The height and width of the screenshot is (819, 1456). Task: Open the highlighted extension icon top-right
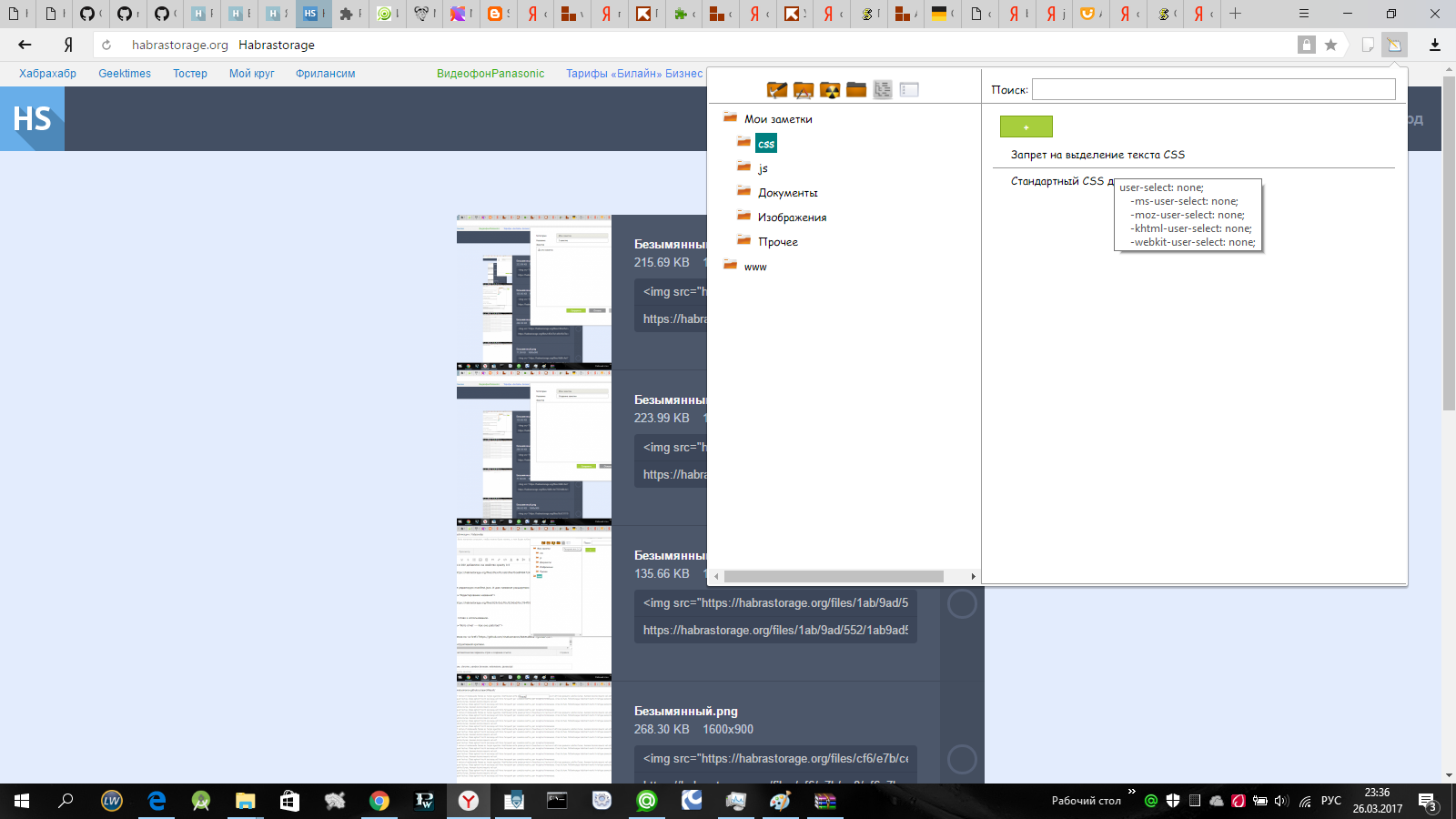[1394, 44]
